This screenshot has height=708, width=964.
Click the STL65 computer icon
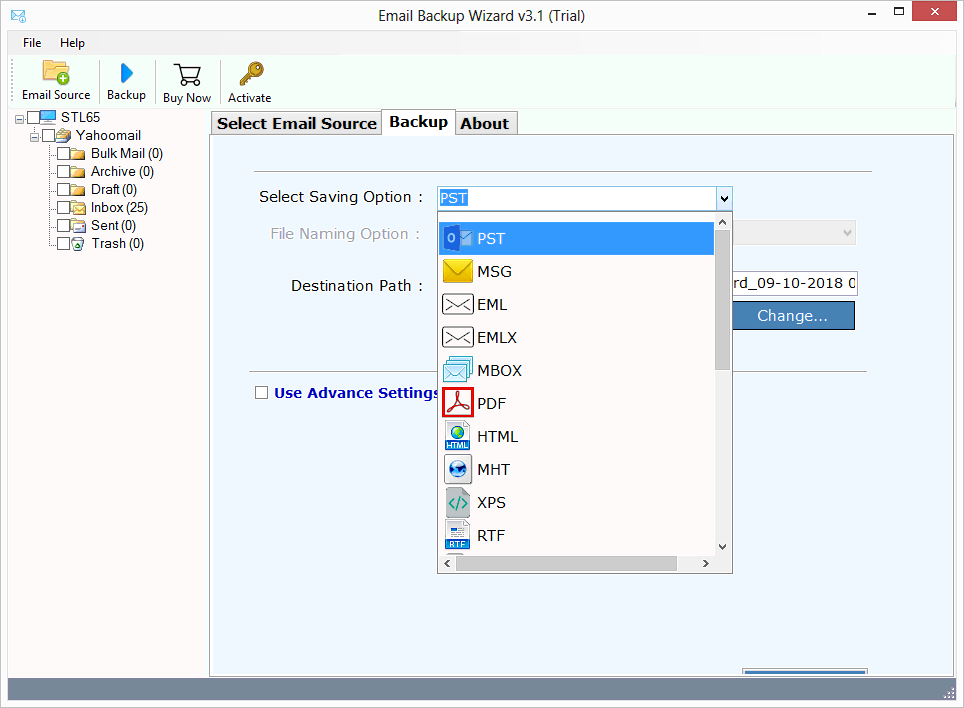(48, 117)
